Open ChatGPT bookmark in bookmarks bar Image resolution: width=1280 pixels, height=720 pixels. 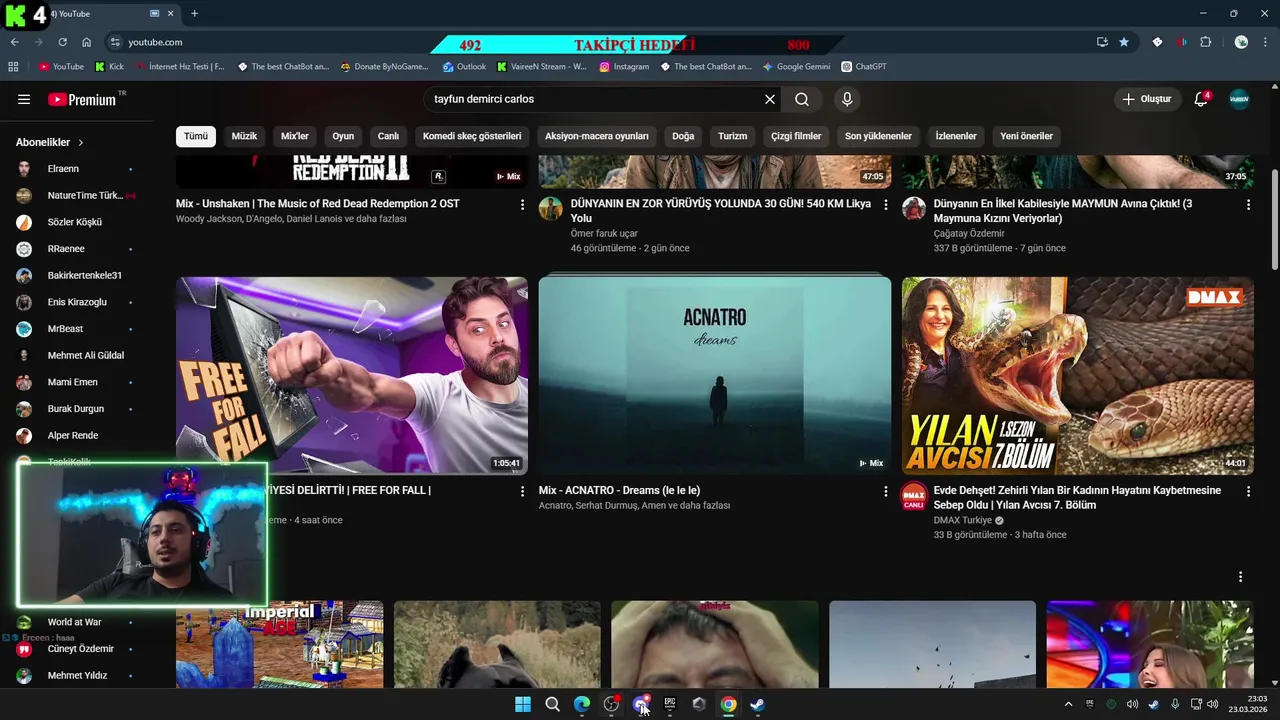tap(864, 67)
